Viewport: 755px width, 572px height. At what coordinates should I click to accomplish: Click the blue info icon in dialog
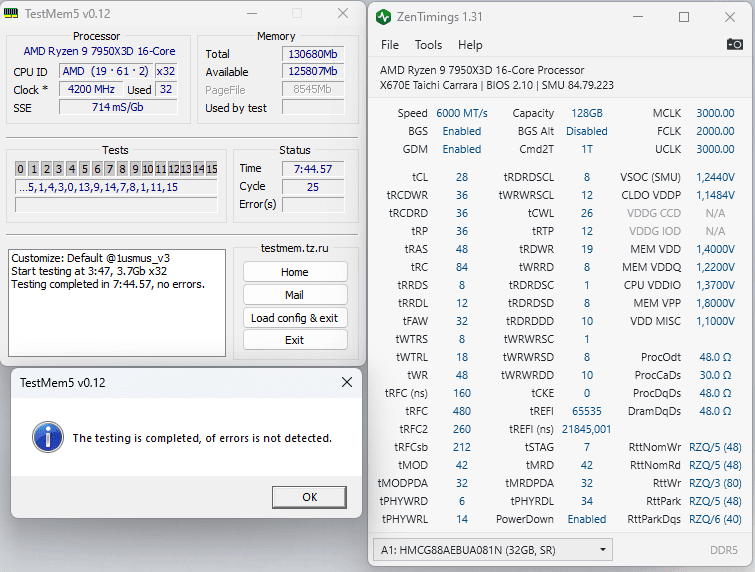tap(48, 437)
